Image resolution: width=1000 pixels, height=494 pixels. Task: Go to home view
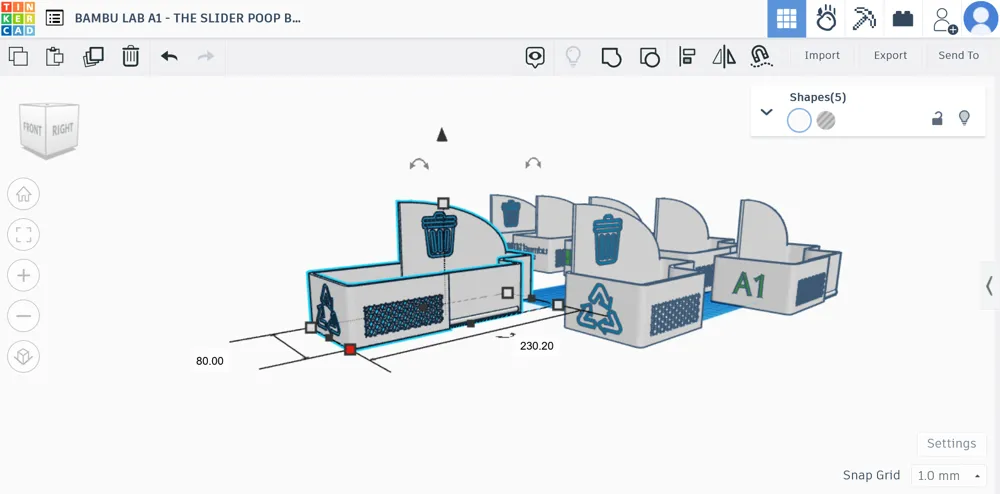[24, 194]
